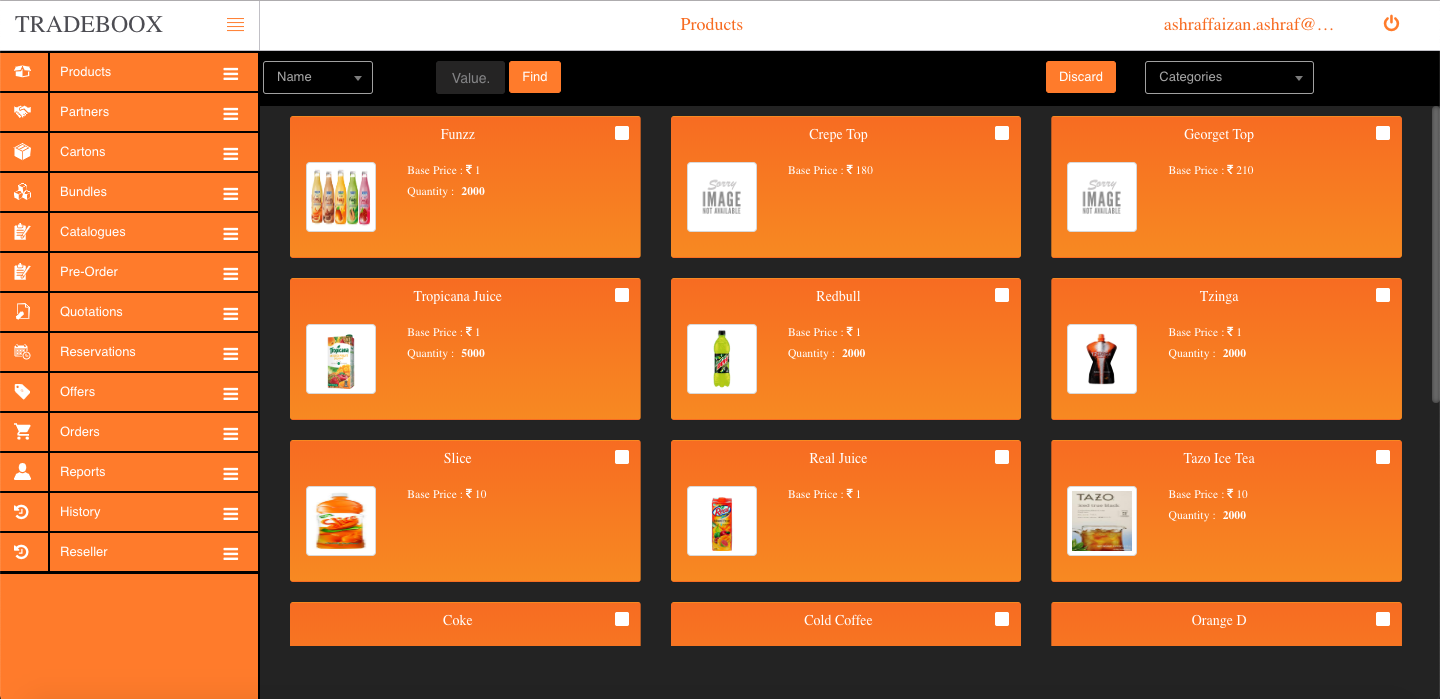Open Bundles from the sidebar

(83, 192)
